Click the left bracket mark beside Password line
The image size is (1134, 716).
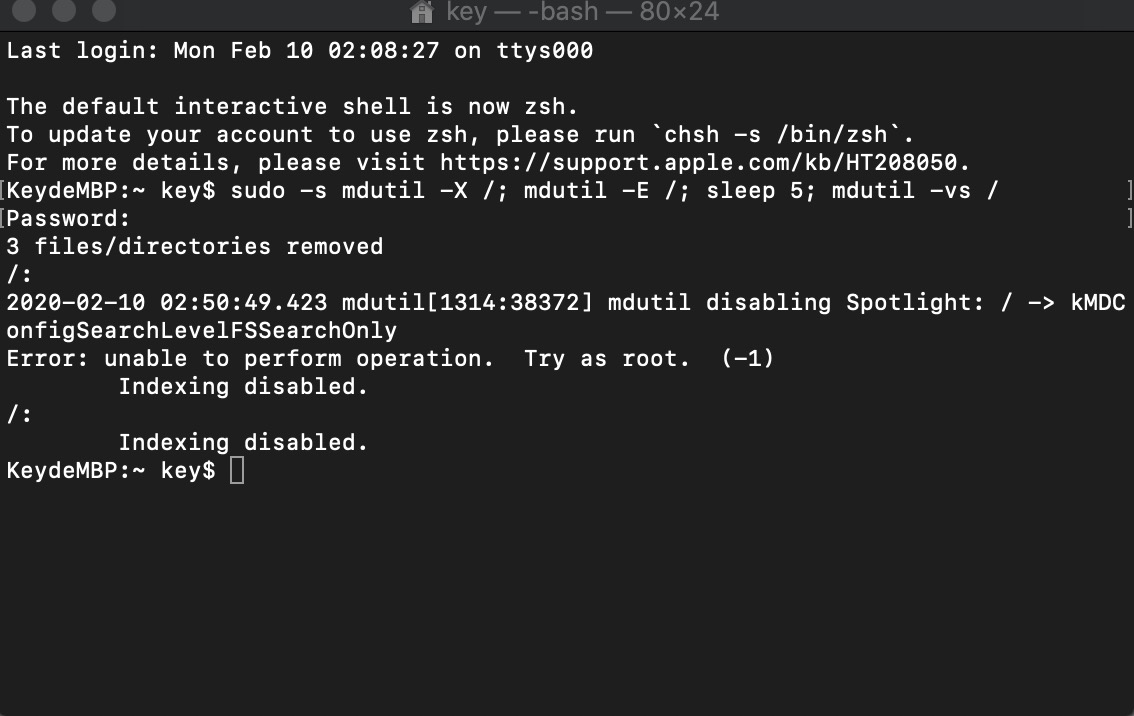pos(3,218)
